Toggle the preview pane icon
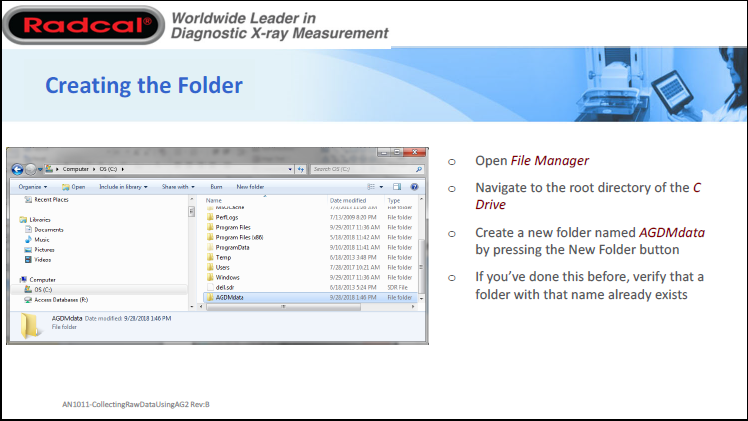The width and height of the screenshot is (748, 421). click(x=397, y=187)
